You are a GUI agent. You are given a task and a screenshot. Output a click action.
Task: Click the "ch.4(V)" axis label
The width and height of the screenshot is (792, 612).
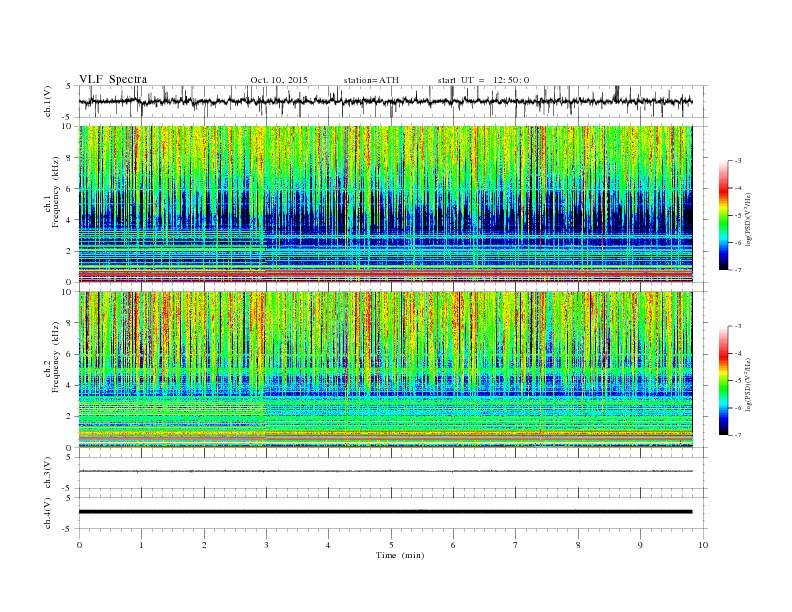pos(48,513)
